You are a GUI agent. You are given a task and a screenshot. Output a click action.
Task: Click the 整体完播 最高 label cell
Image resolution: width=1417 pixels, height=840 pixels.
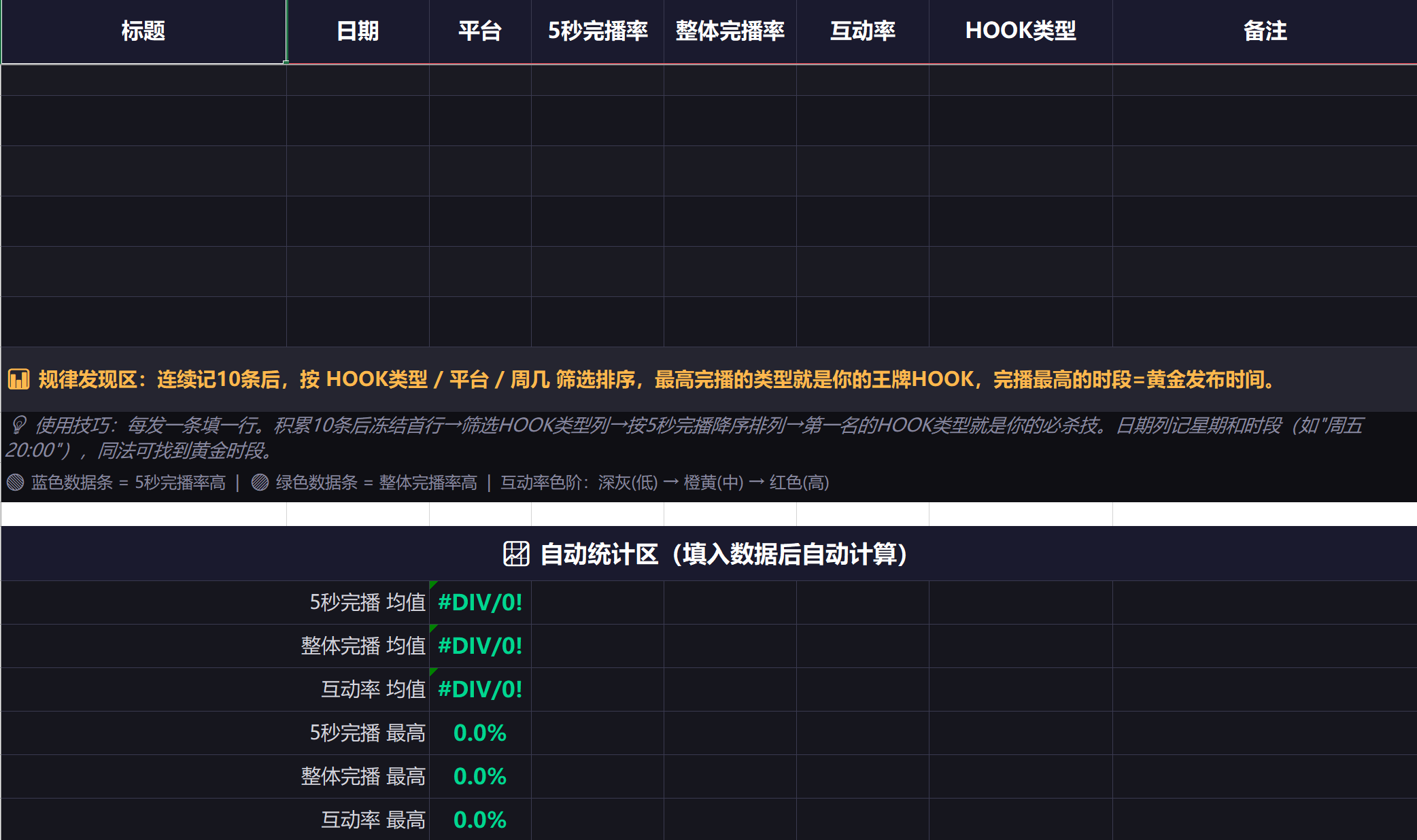pyautogui.click(x=215, y=777)
